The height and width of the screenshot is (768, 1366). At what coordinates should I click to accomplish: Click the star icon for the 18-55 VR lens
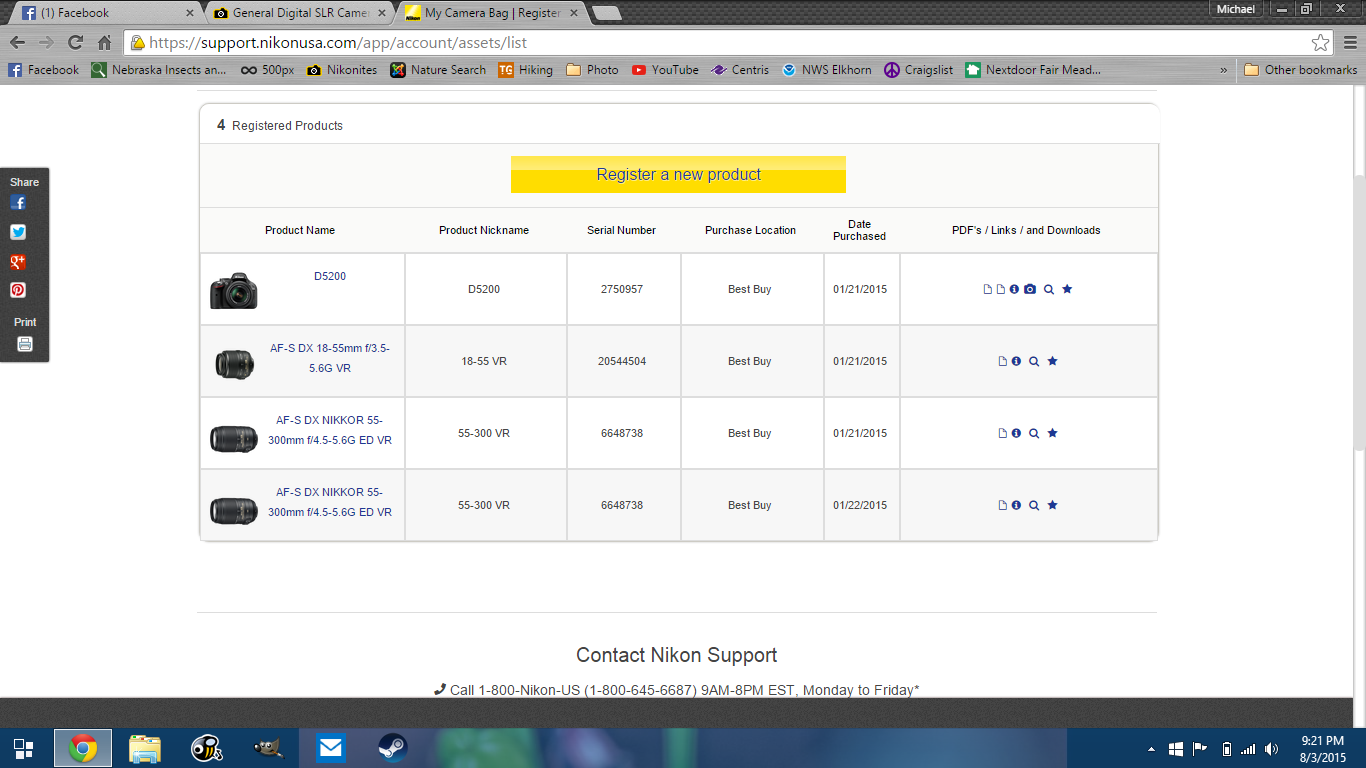click(x=1052, y=361)
